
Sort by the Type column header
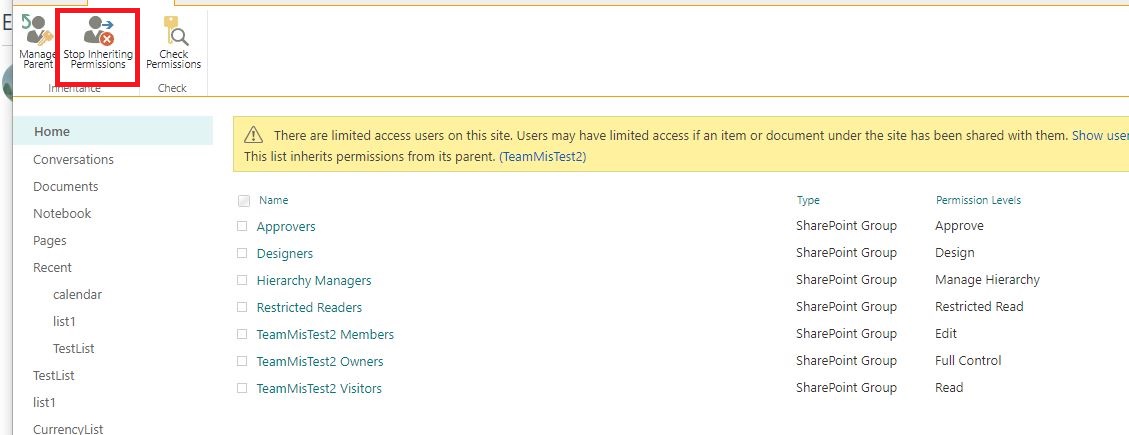[808, 200]
